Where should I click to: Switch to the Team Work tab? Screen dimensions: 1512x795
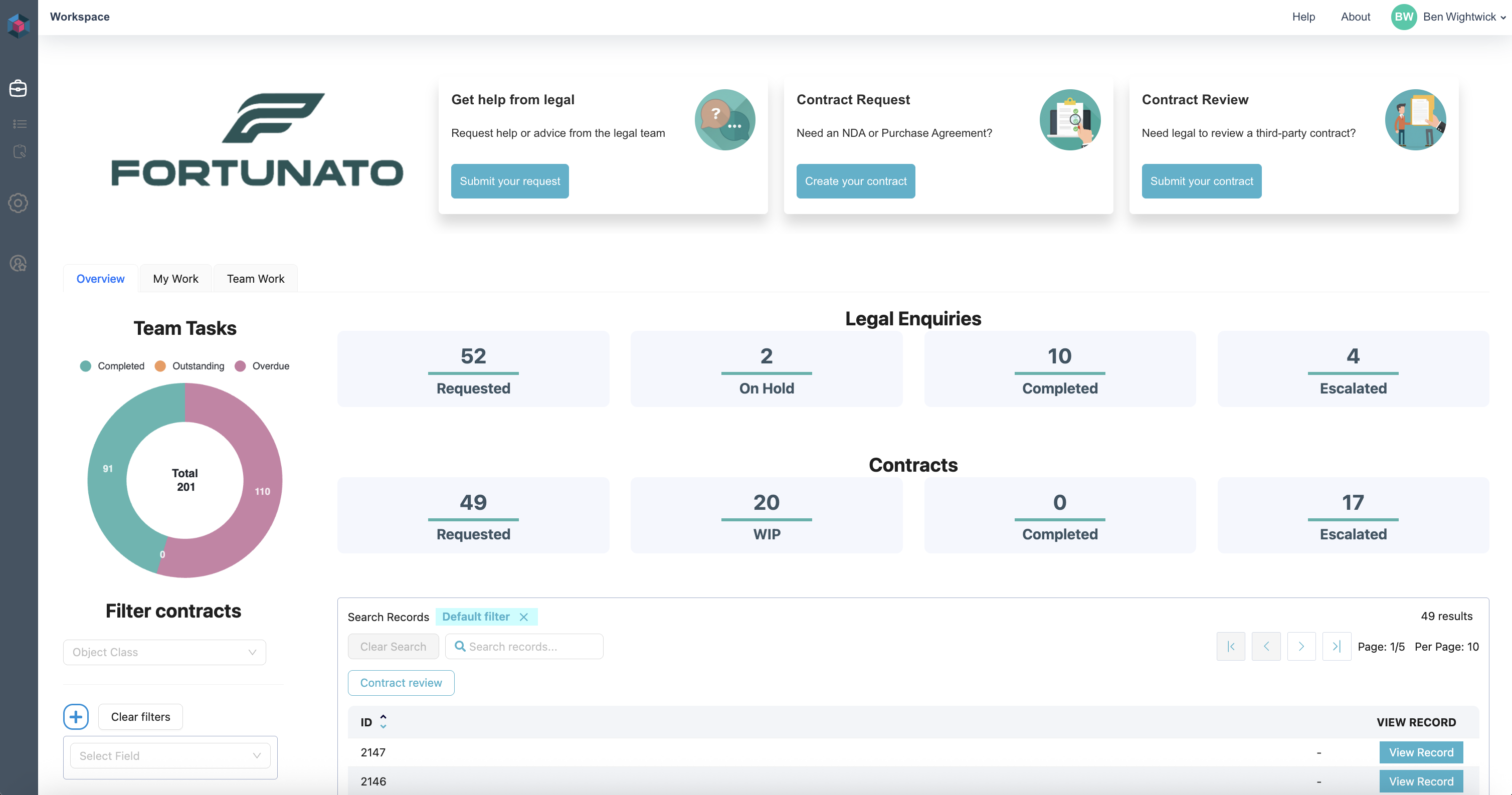pos(255,279)
